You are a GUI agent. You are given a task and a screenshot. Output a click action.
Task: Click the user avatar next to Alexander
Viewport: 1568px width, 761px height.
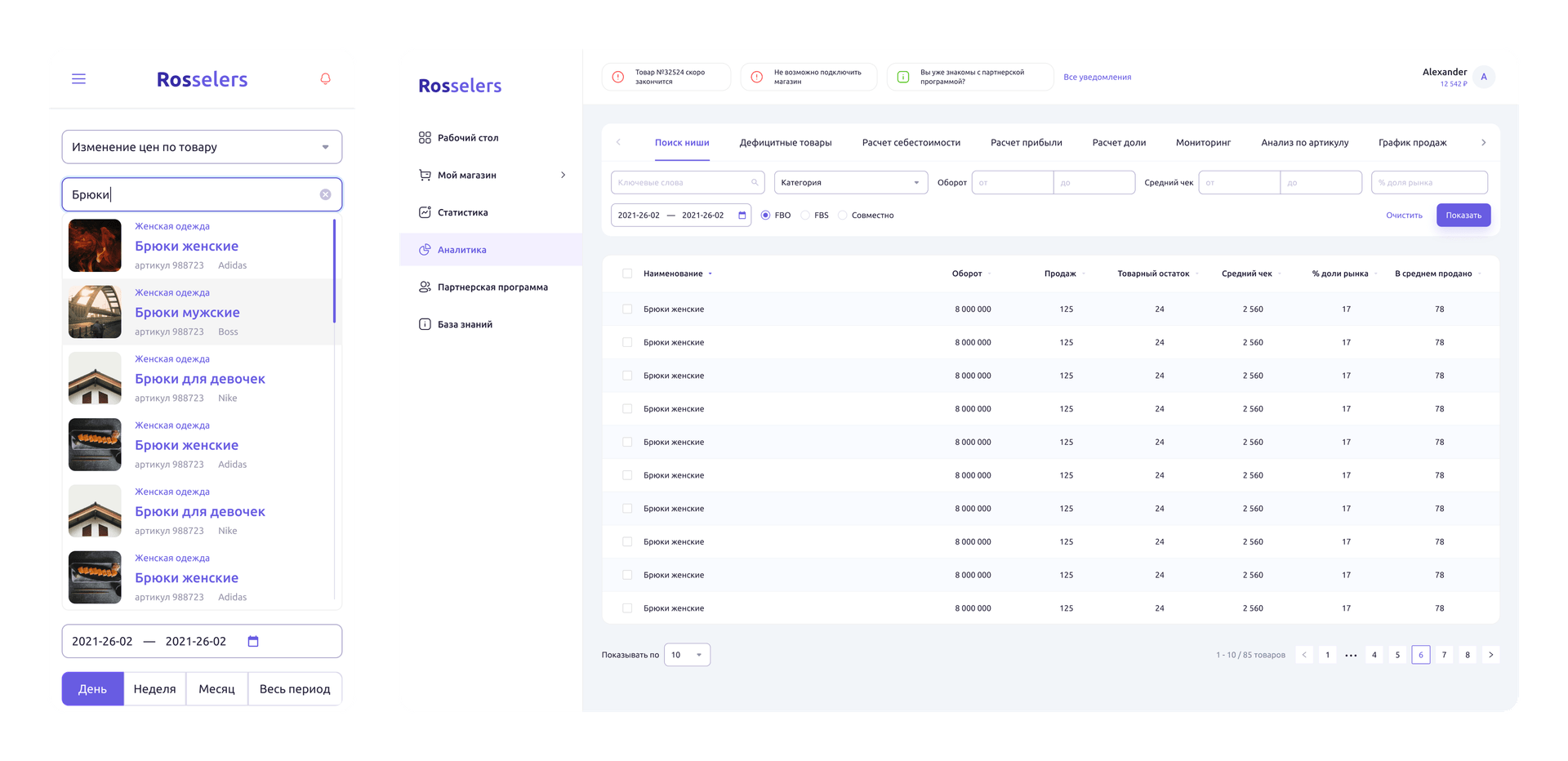tap(1483, 77)
